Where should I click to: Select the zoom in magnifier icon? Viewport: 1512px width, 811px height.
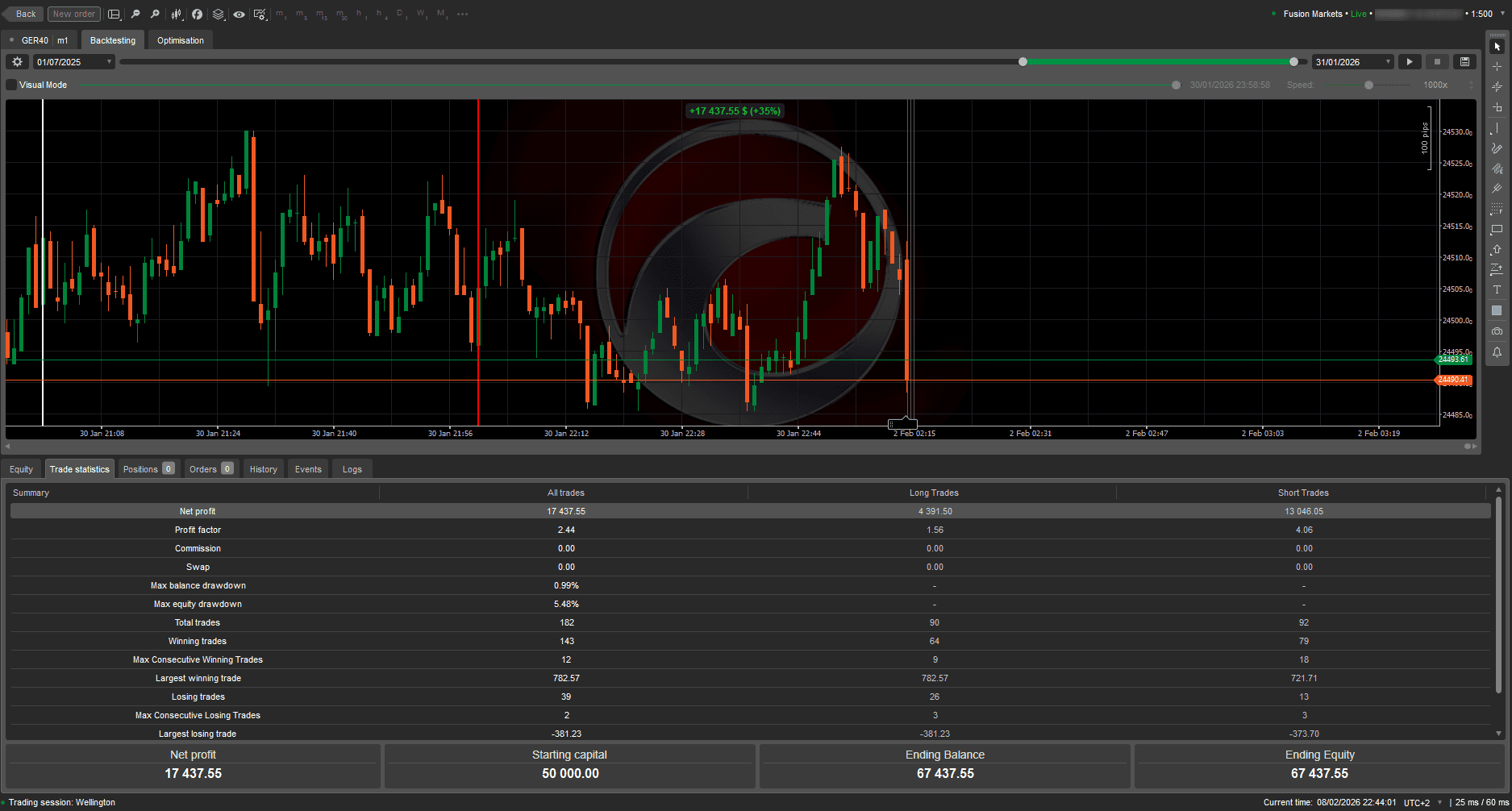point(155,14)
